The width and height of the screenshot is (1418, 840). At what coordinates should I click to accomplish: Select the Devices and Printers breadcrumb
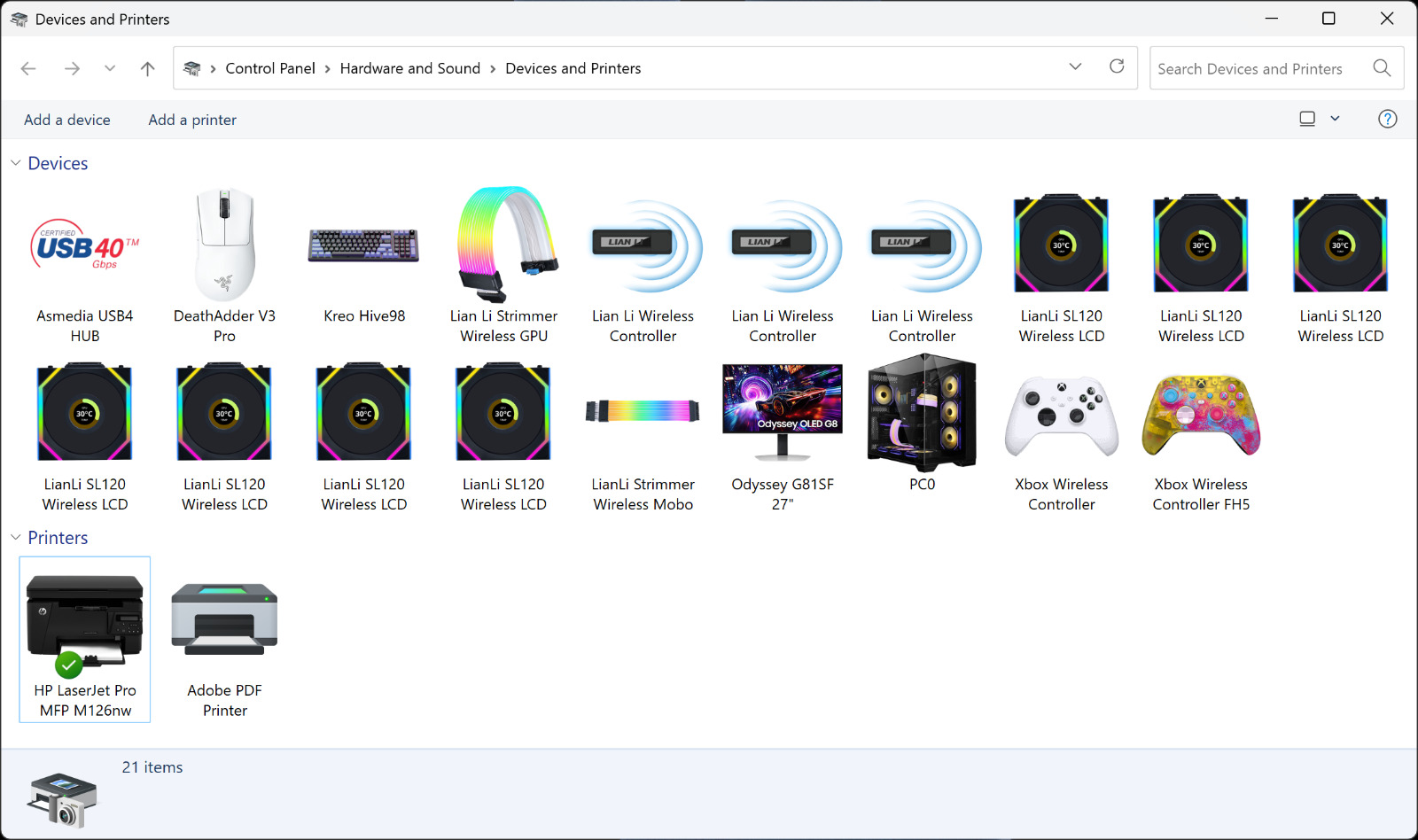click(x=573, y=68)
